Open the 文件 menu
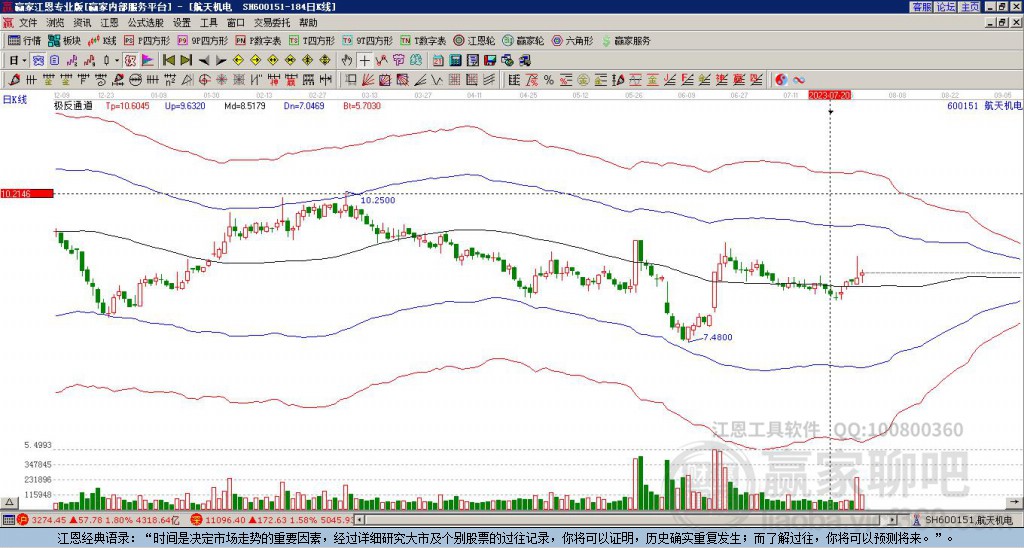This screenshot has width=1024, height=548. point(28,23)
